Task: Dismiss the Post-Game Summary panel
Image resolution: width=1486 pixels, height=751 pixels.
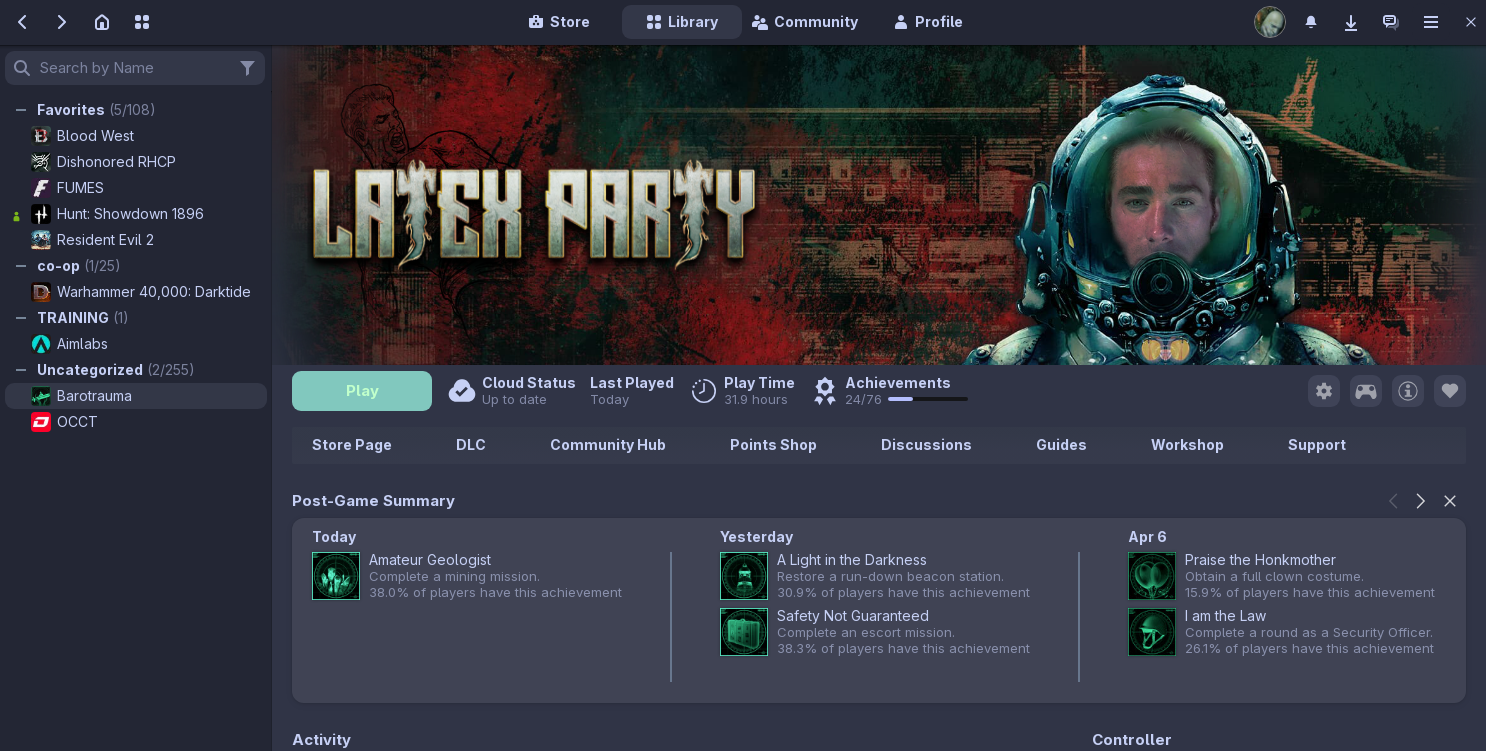Action: click(1450, 501)
